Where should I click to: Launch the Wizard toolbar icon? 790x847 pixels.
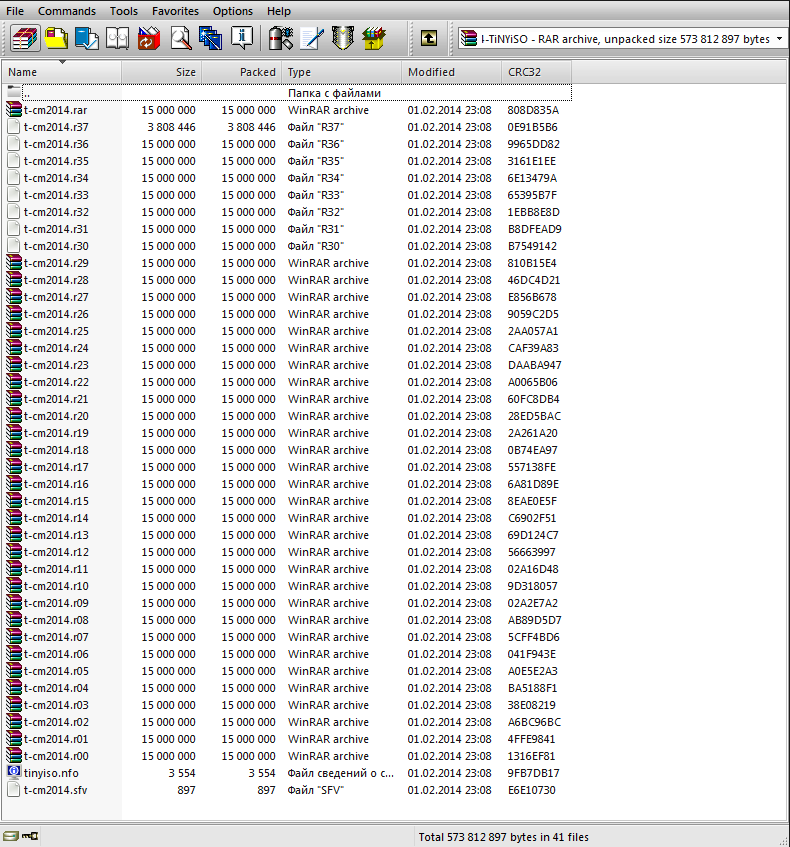211,38
